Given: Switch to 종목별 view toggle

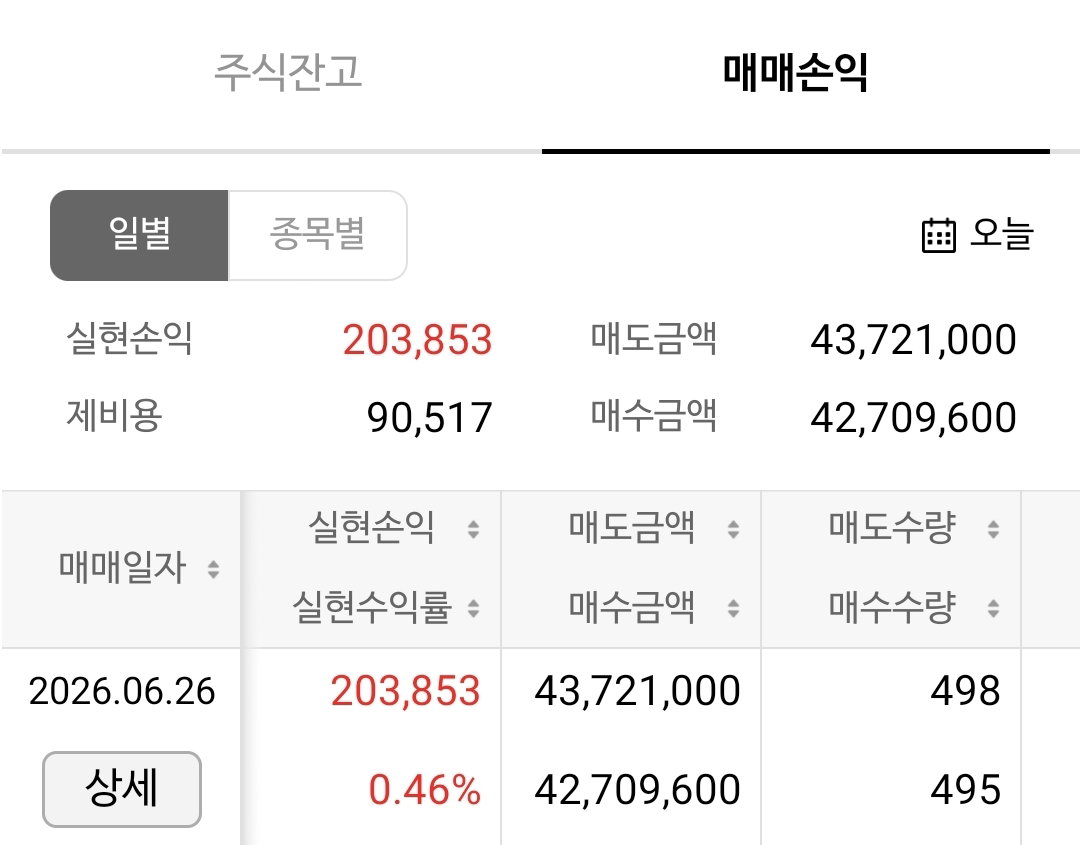Looking at the screenshot, I should click(x=318, y=236).
